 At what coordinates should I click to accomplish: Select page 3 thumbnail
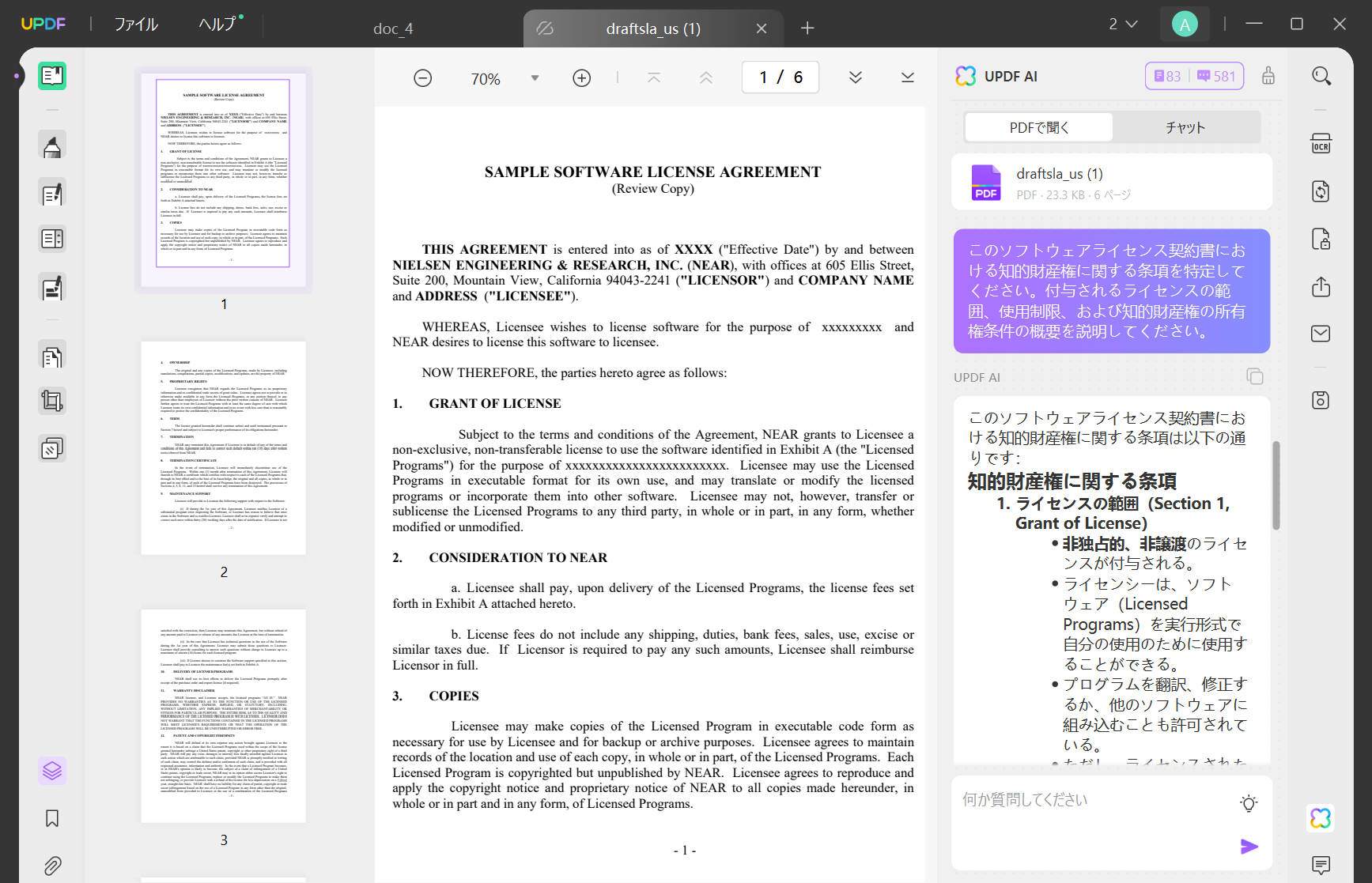click(x=224, y=716)
